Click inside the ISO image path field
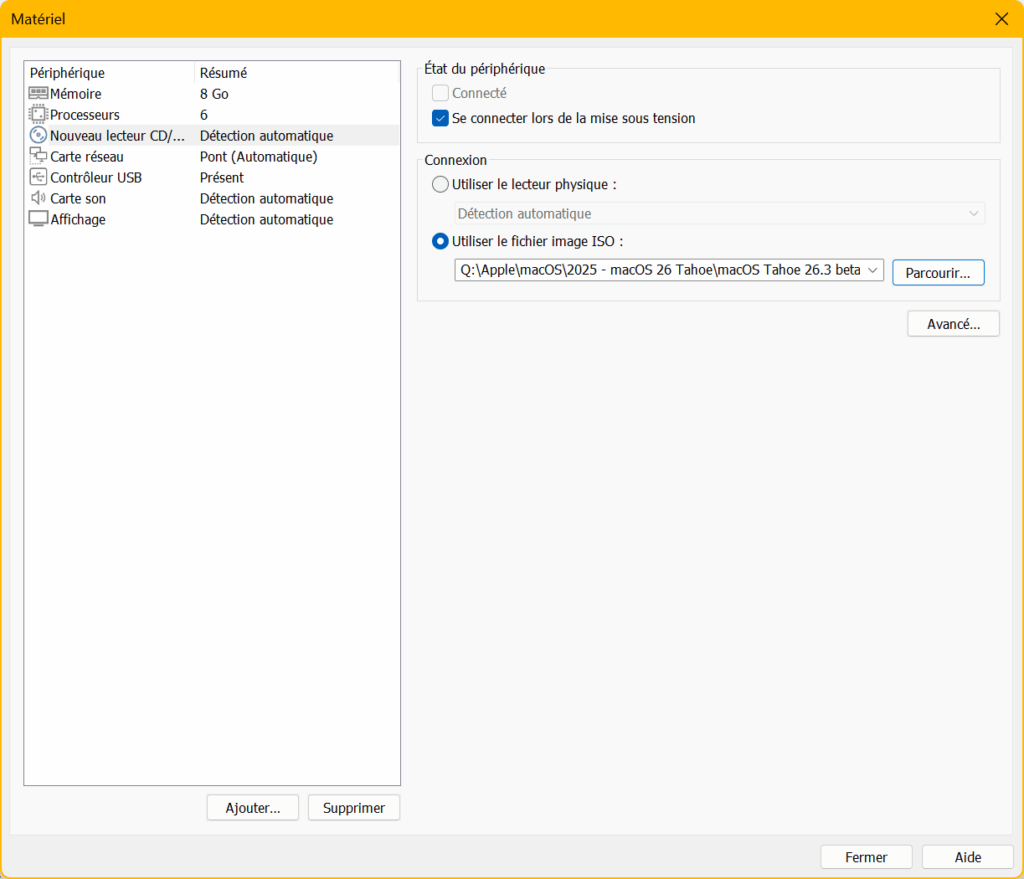1024x879 pixels. tap(660, 270)
